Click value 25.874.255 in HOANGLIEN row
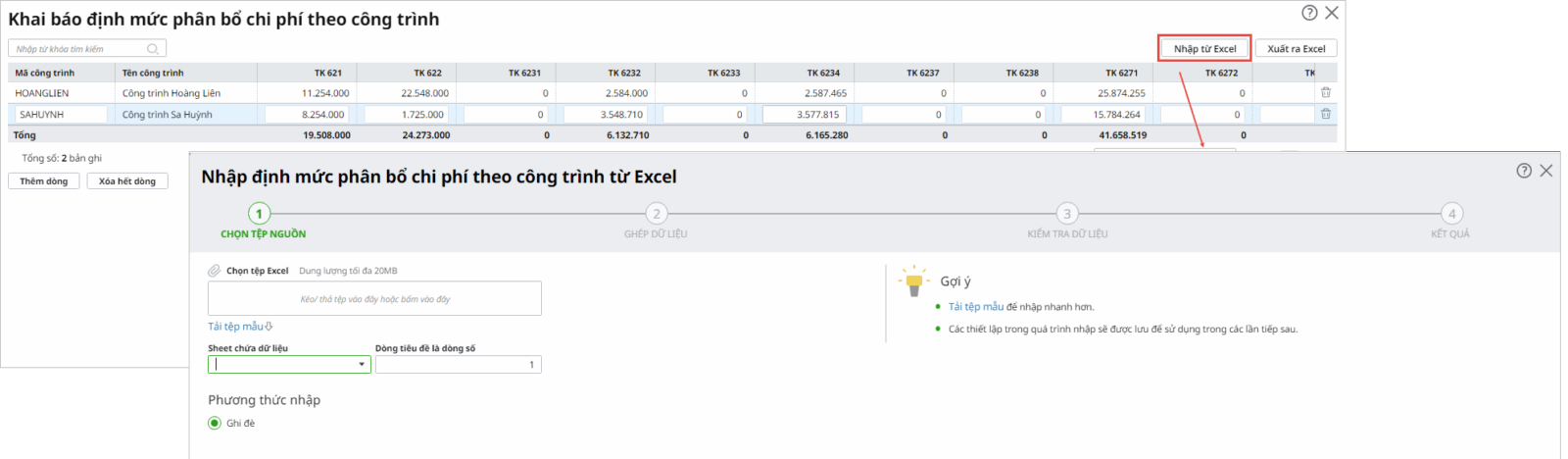 tap(1121, 93)
